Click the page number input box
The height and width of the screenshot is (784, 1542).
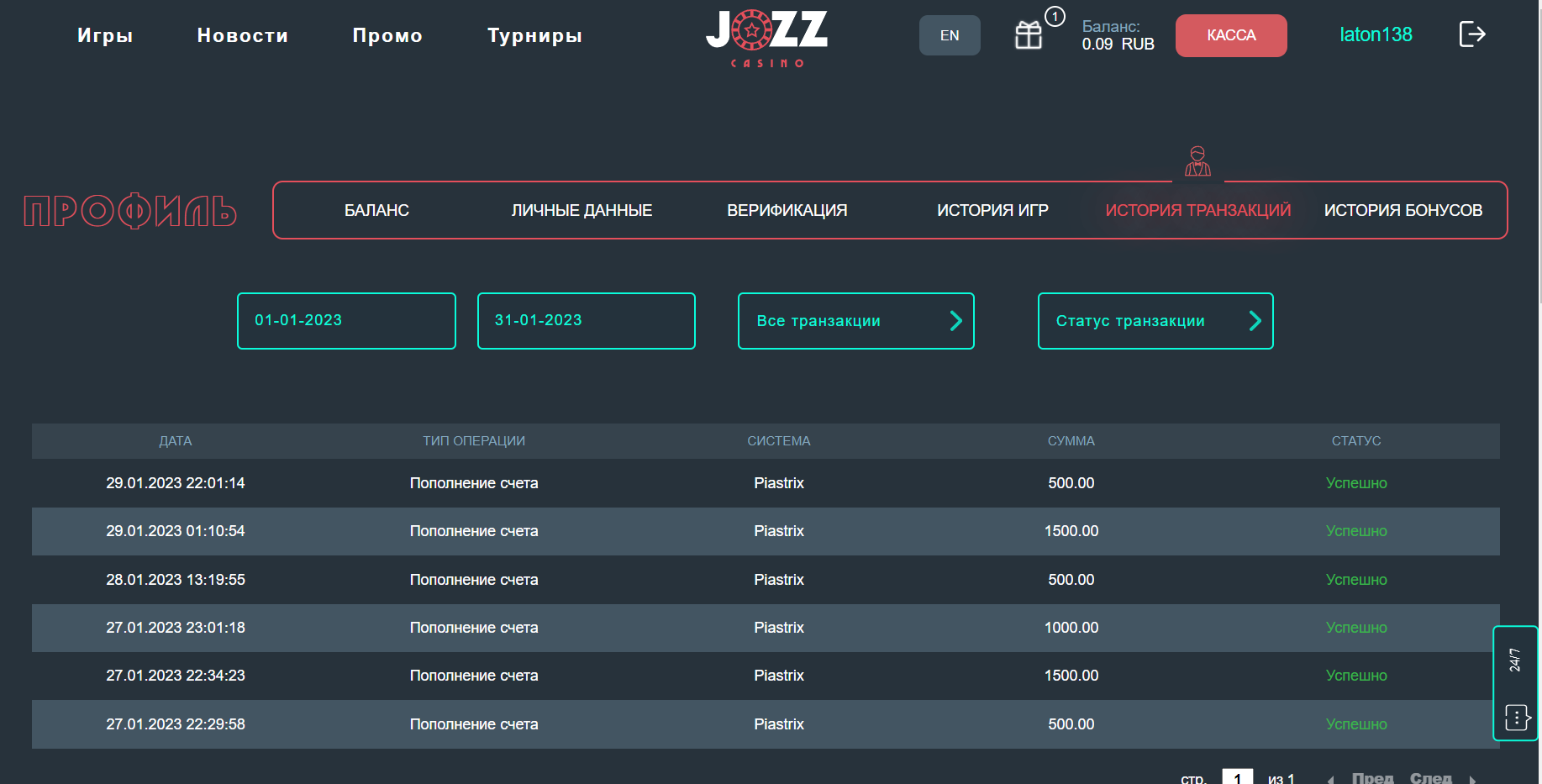[x=1237, y=777]
